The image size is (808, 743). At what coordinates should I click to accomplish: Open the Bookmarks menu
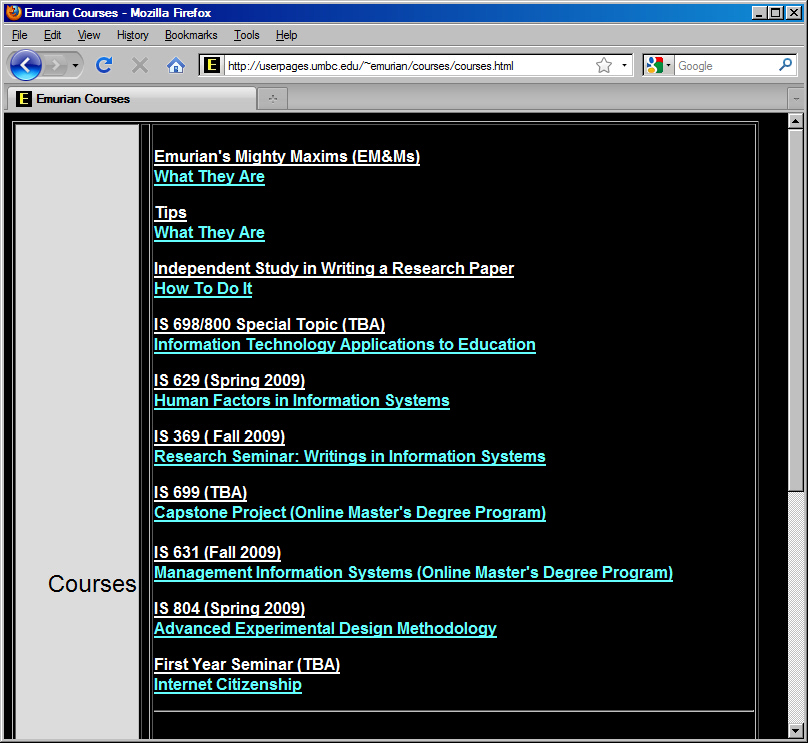coord(191,35)
